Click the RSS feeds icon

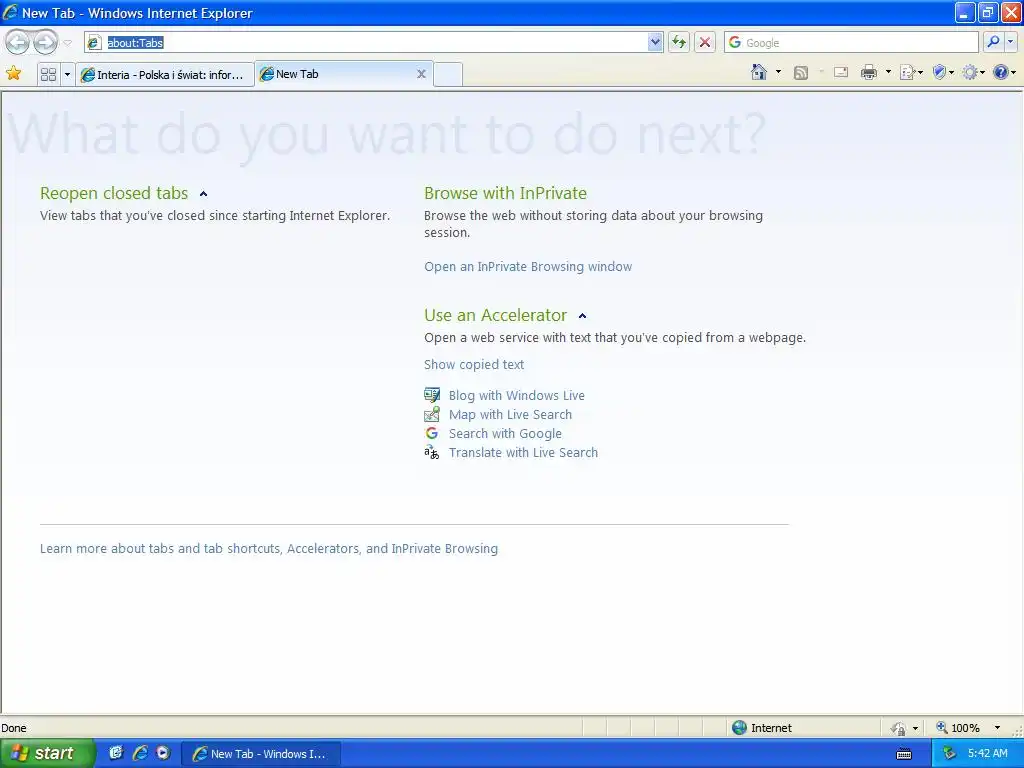(801, 72)
